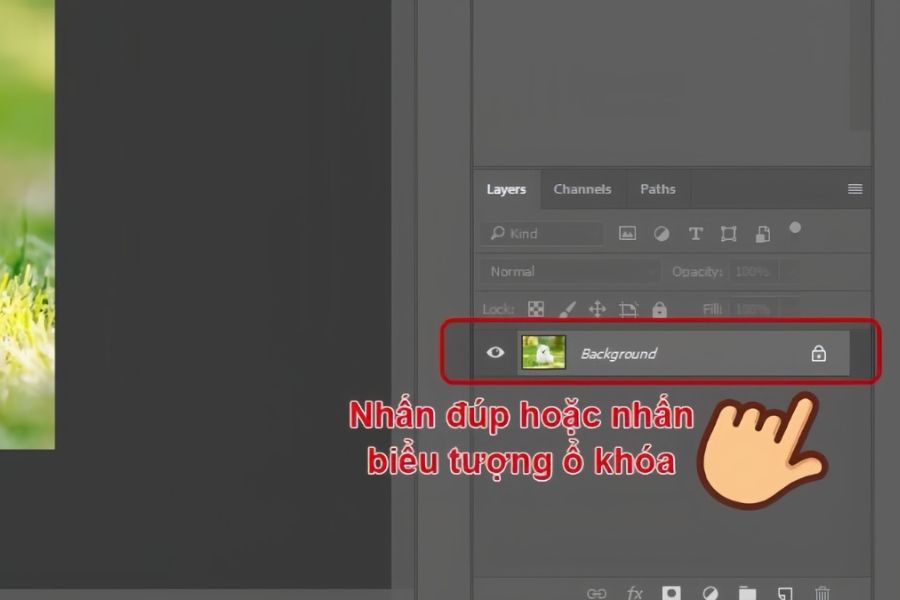
Task: Create a new adjustment layer
Action: (709, 592)
